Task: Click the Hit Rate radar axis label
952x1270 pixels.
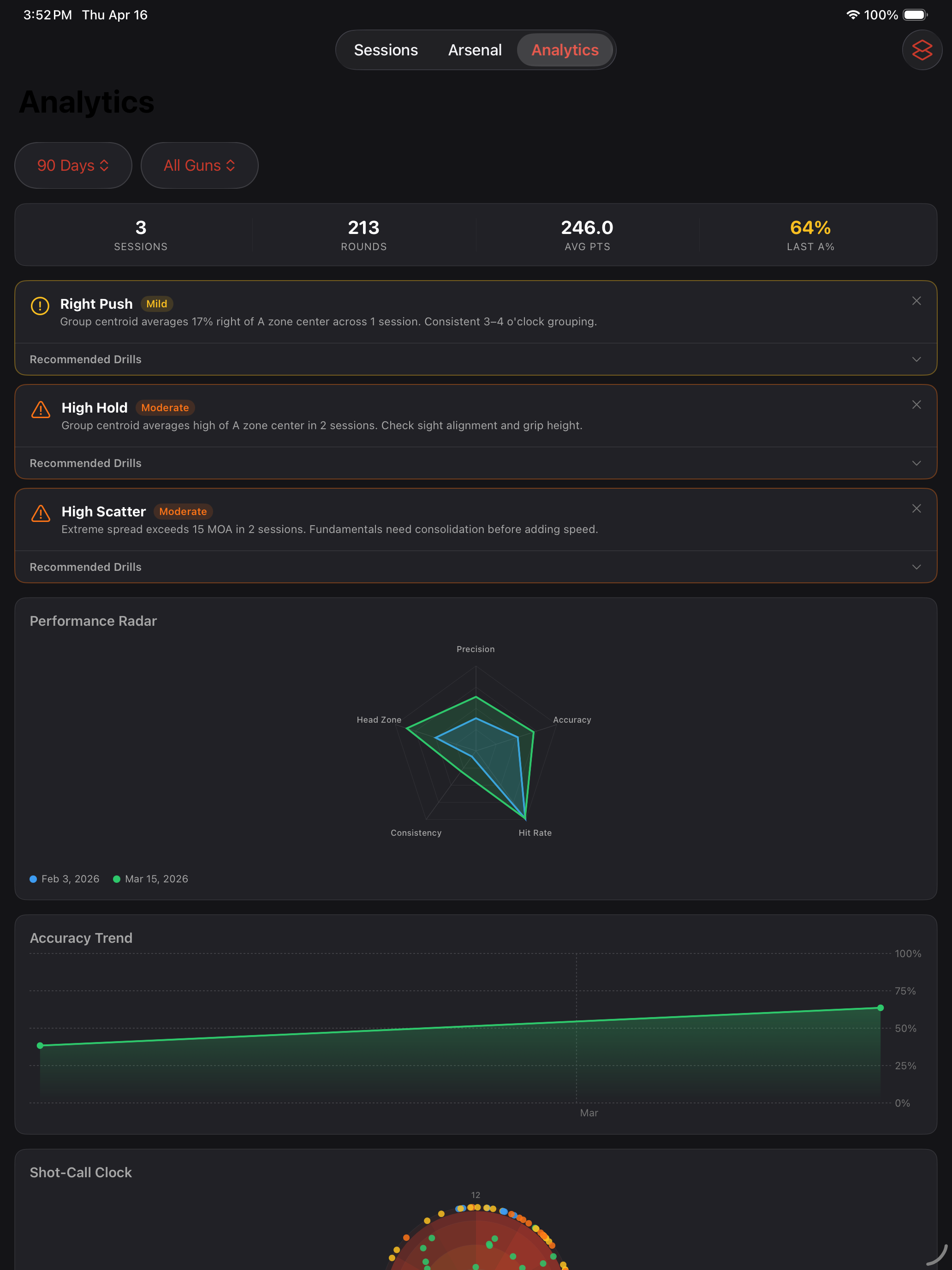Action: click(535, 833)
